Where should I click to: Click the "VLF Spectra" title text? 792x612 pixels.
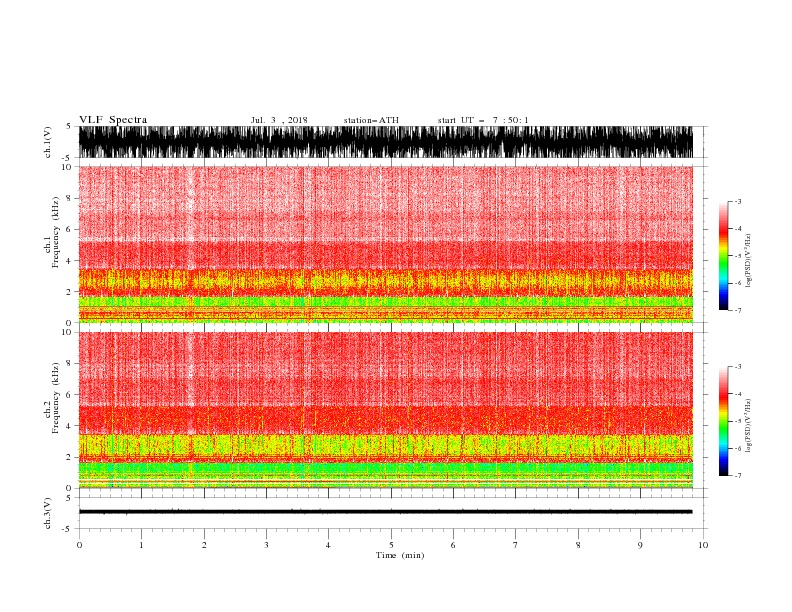click(x=113, y=120)
